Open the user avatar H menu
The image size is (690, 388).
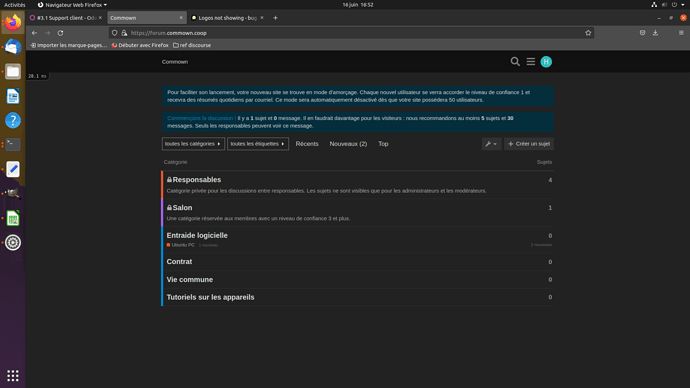(x=546, y=62)
